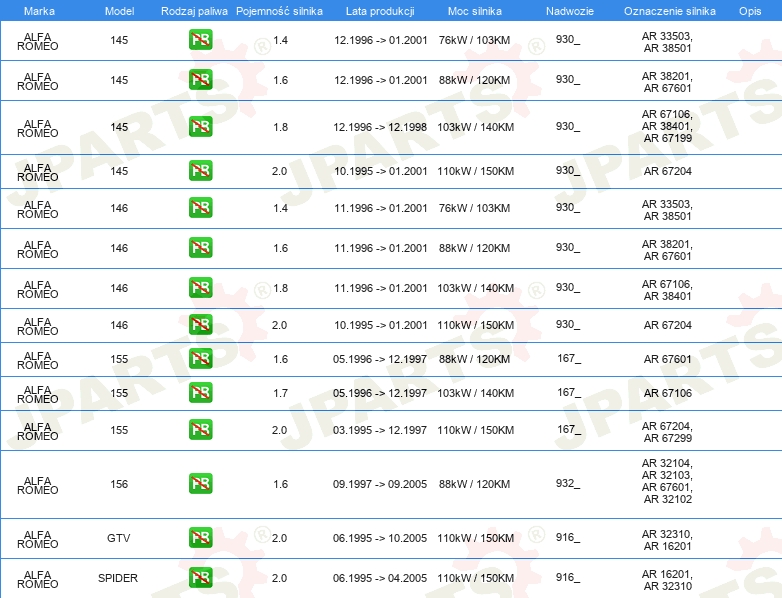Click power 103kW / 140KM in 155 row
Image resolution: width=782 pixels, height=598 pixels.
click(475, 393)
